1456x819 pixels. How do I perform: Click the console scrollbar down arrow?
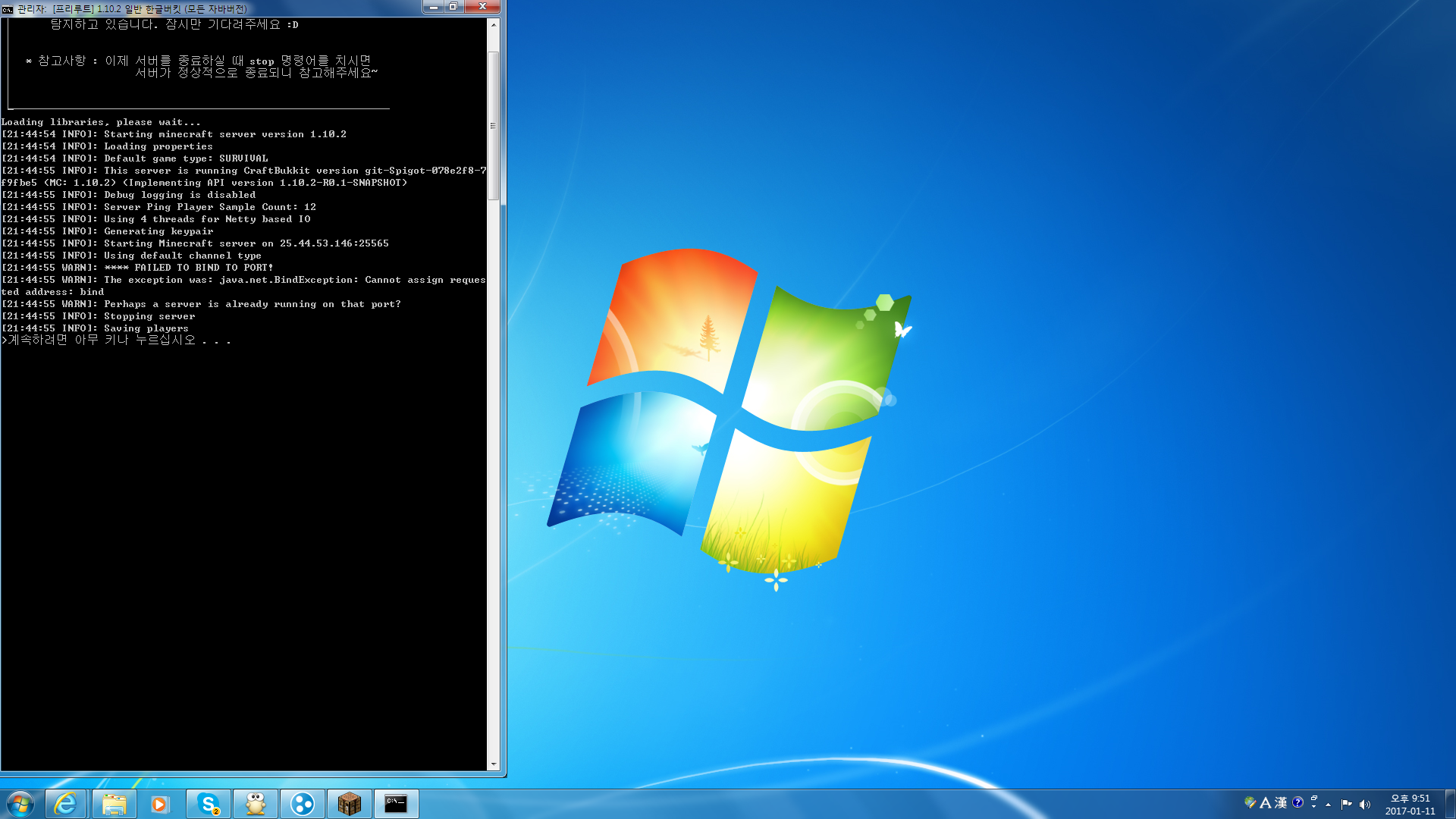tap(494, 764)
